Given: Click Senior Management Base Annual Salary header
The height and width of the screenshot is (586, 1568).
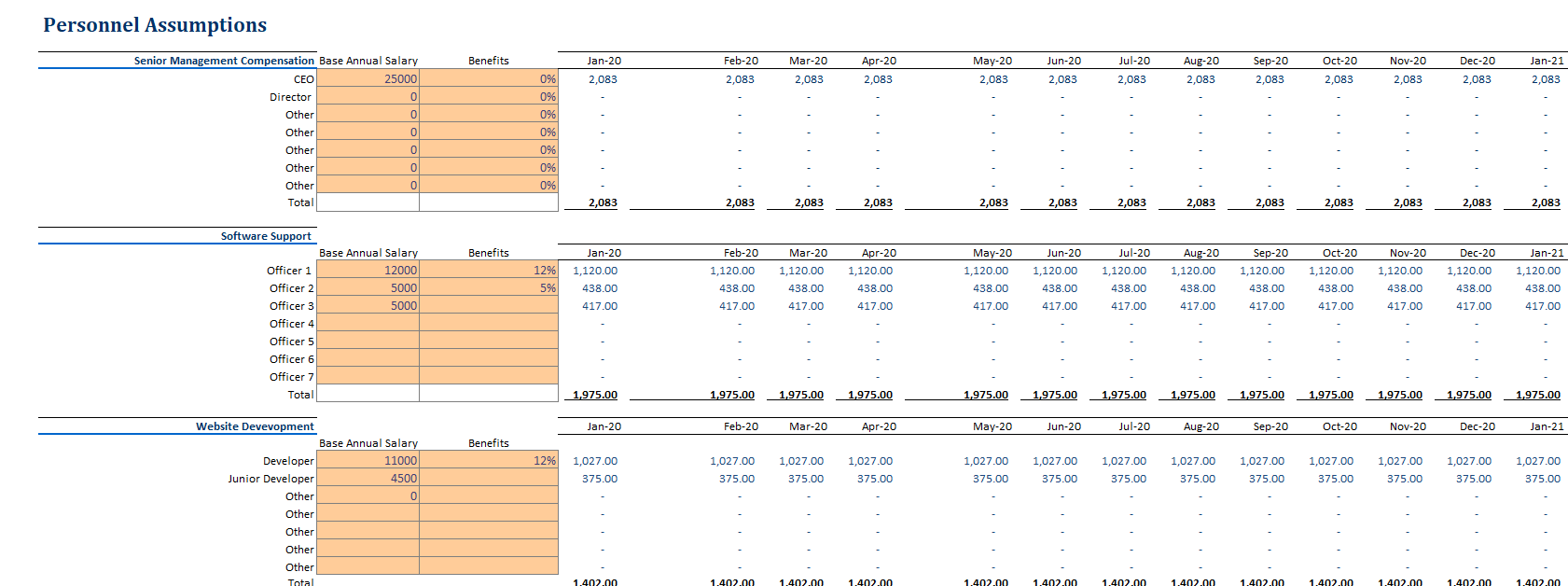Looking at the screenshot, I should [368, 61].
